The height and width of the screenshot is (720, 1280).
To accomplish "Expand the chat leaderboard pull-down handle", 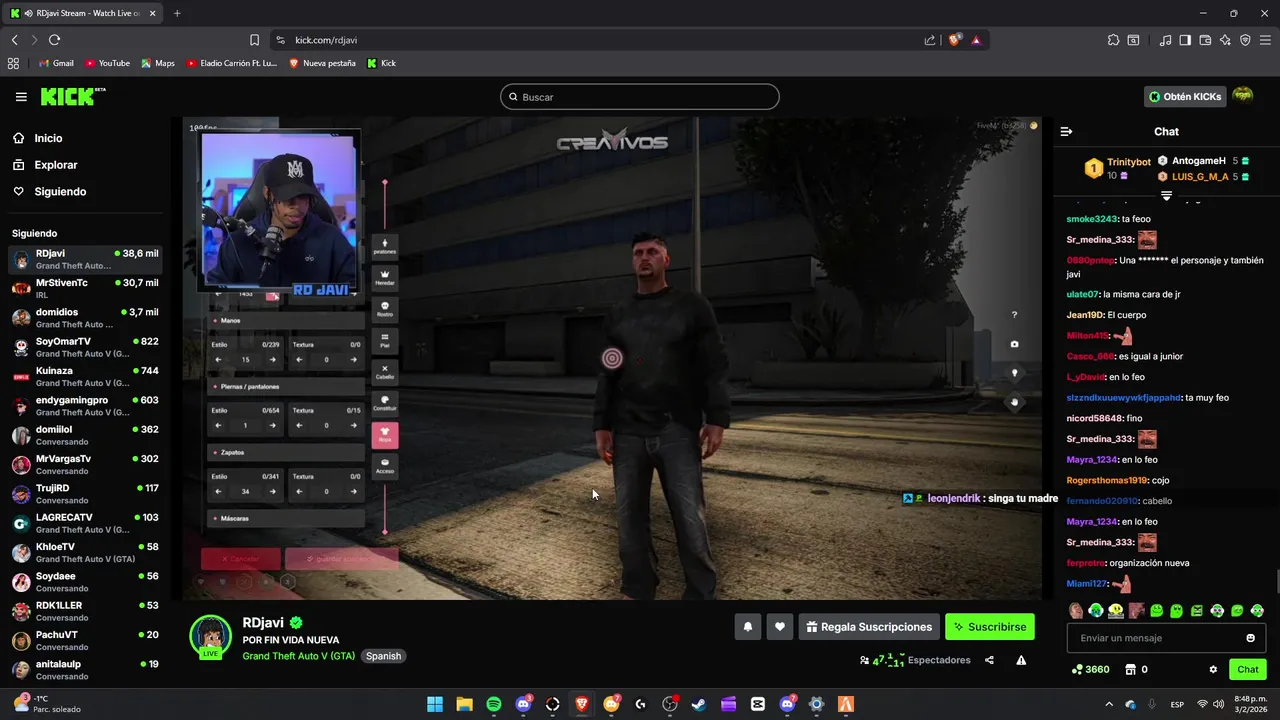I will (x=1166, y=195).
